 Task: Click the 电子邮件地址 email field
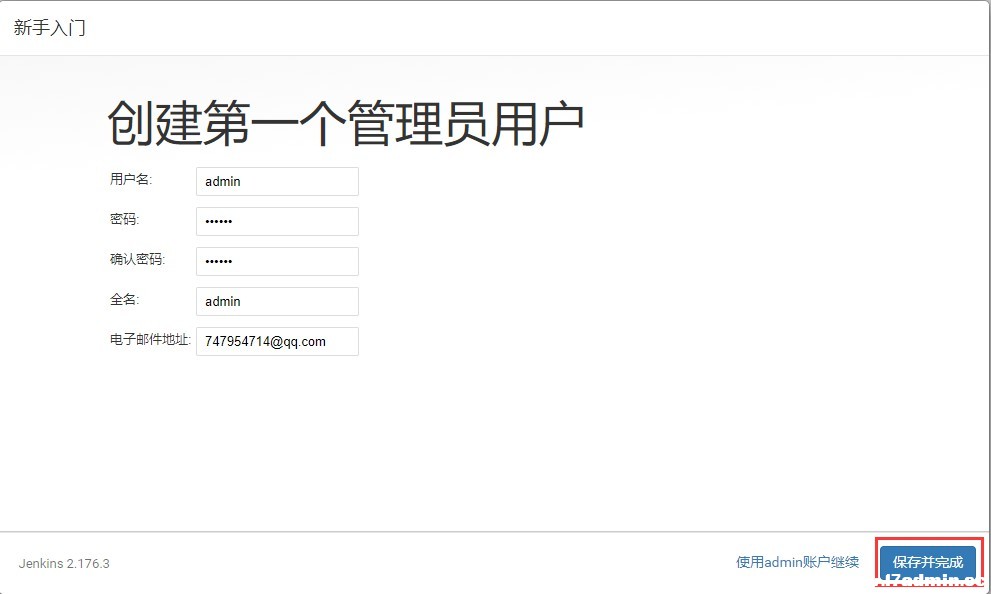point(277,341)
